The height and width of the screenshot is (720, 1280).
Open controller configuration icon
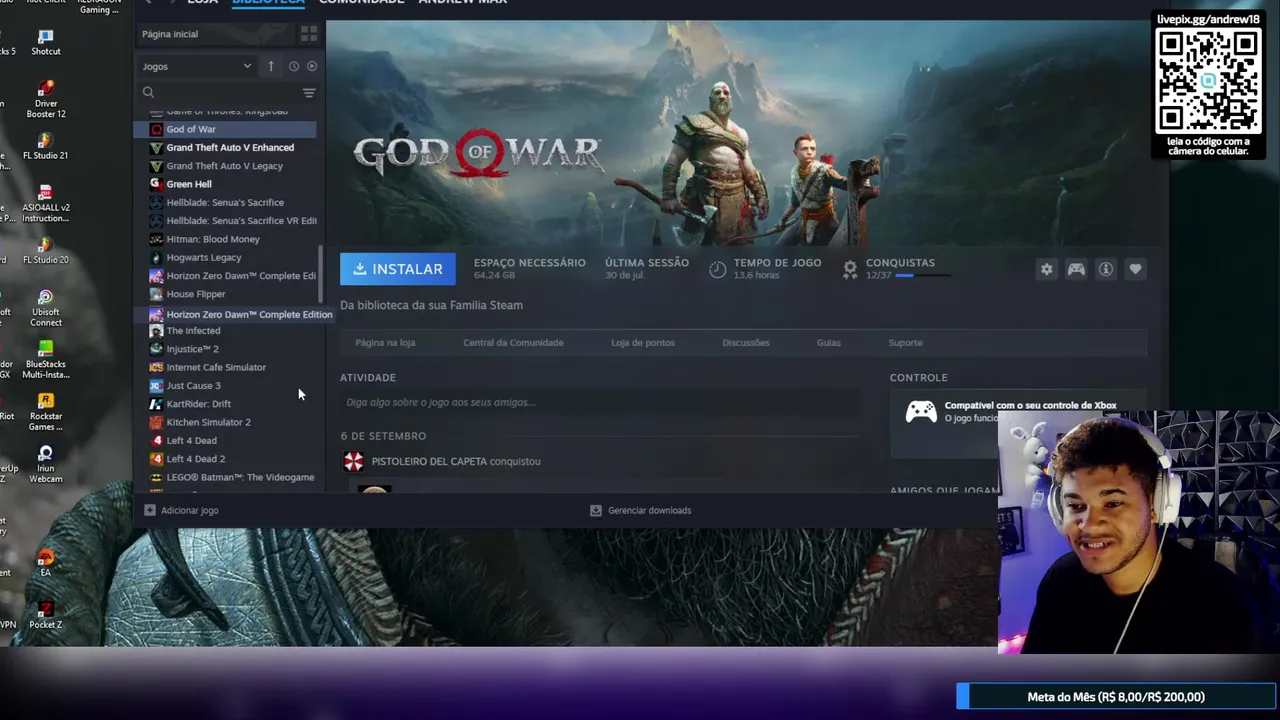[x=1076, y=269]
